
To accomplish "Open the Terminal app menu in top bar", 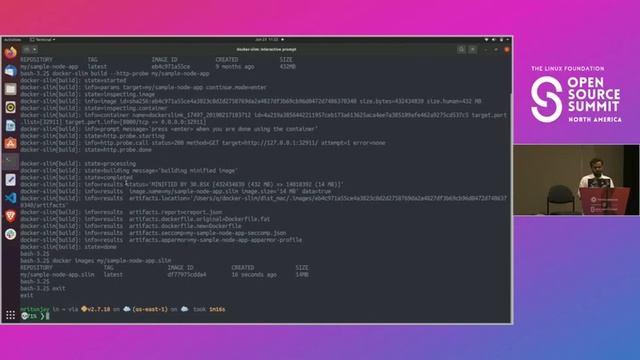I will 42,40.
